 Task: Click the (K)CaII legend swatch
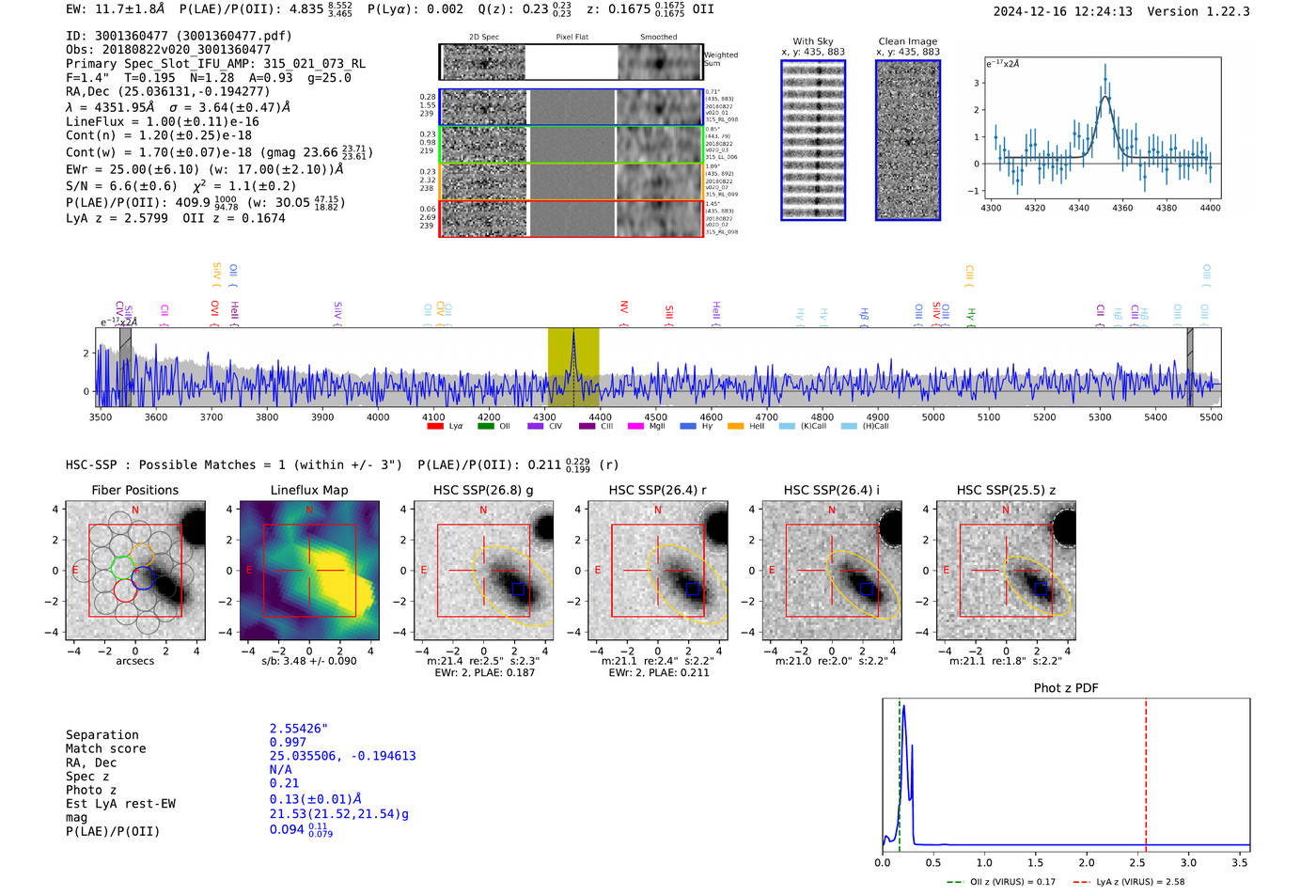click(787, 426)
